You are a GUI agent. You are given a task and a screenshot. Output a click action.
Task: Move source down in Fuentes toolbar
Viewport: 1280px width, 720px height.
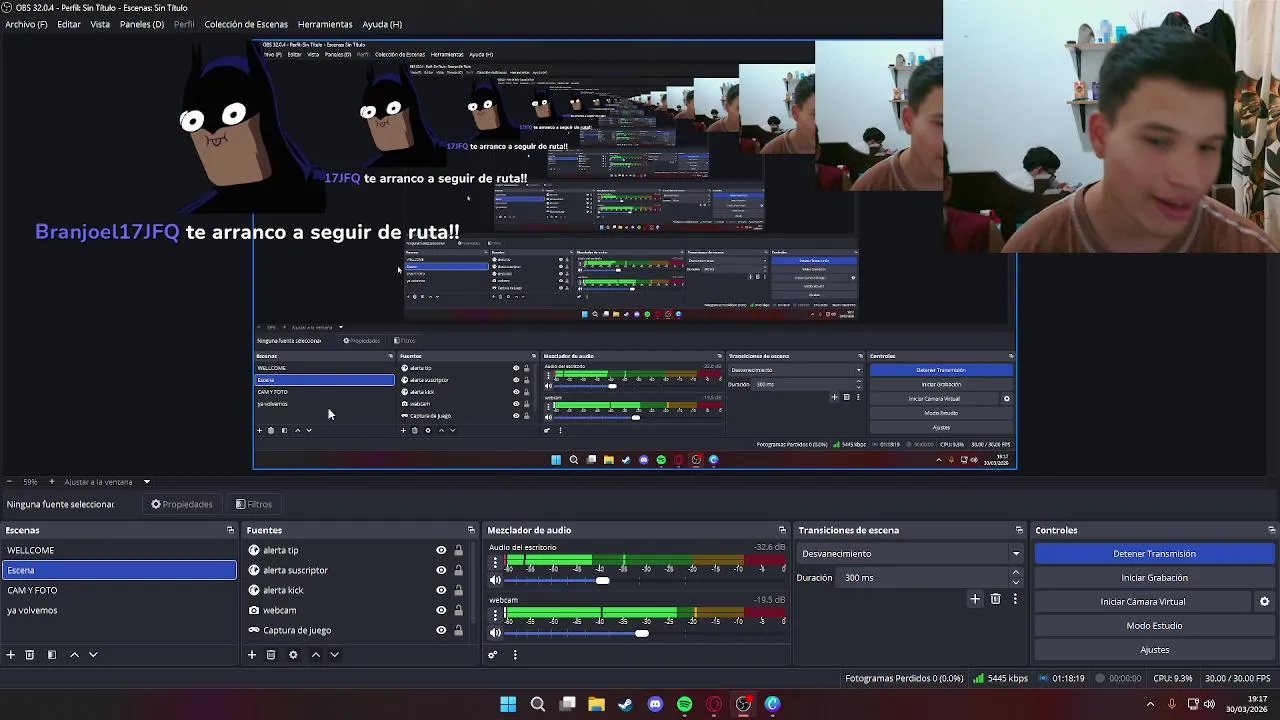[x=335, y=655]
